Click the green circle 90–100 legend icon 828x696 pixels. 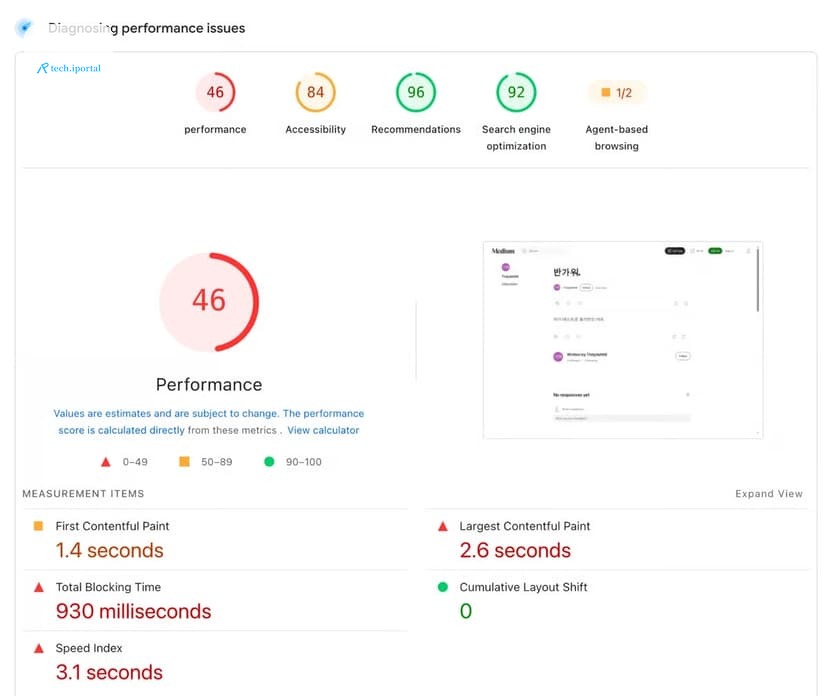coord(269,462)
